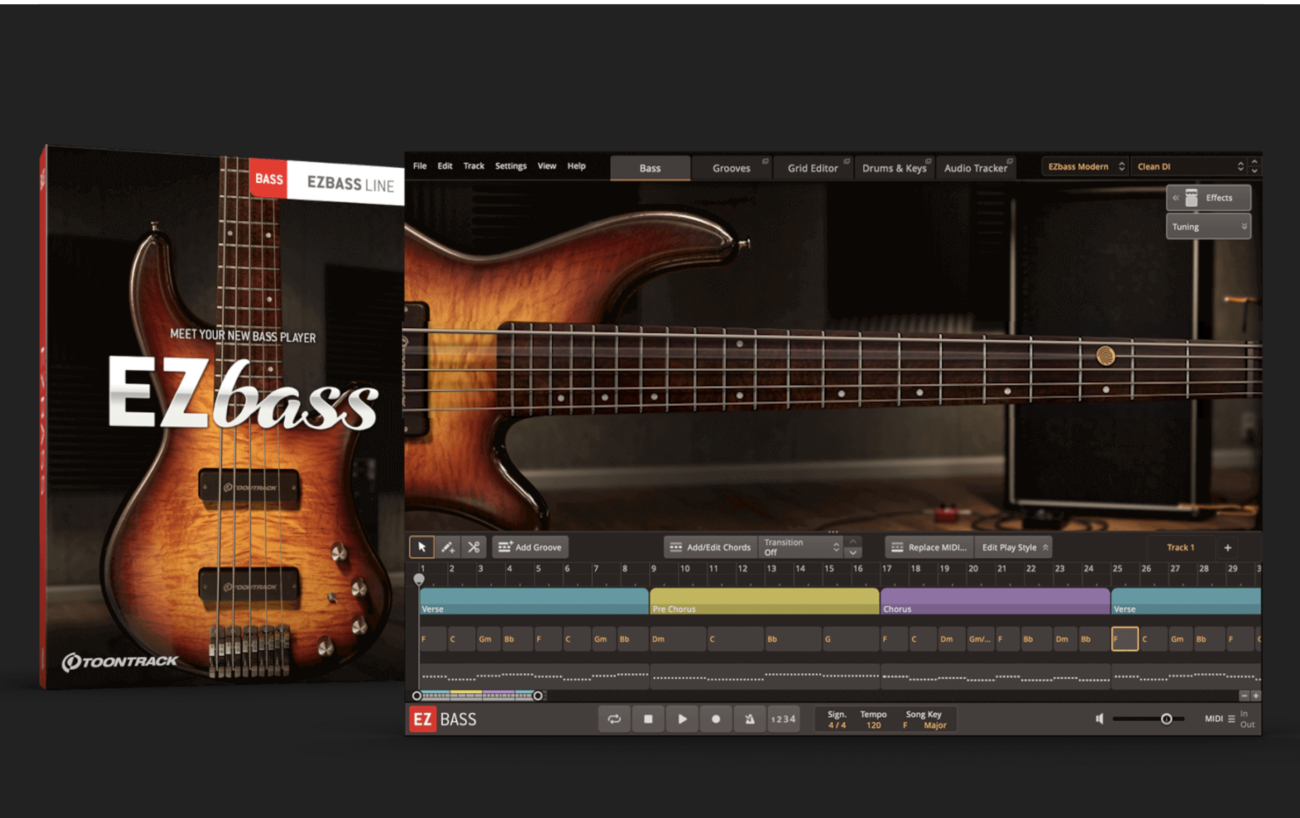Collapse the Effects panel

click(x=1176, y=198)
